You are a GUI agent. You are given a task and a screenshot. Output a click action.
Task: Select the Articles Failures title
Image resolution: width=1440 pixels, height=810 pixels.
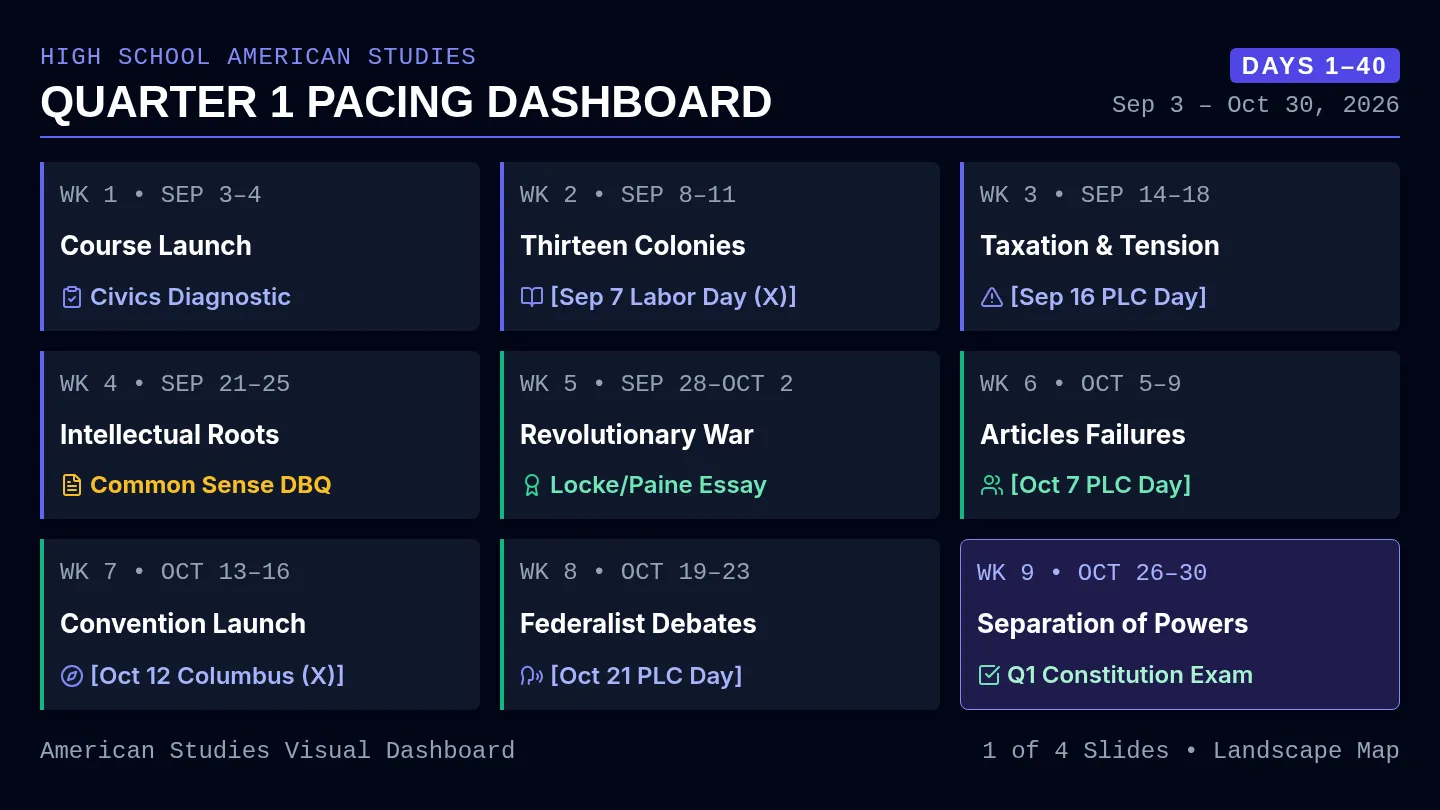click(1083, 435)
